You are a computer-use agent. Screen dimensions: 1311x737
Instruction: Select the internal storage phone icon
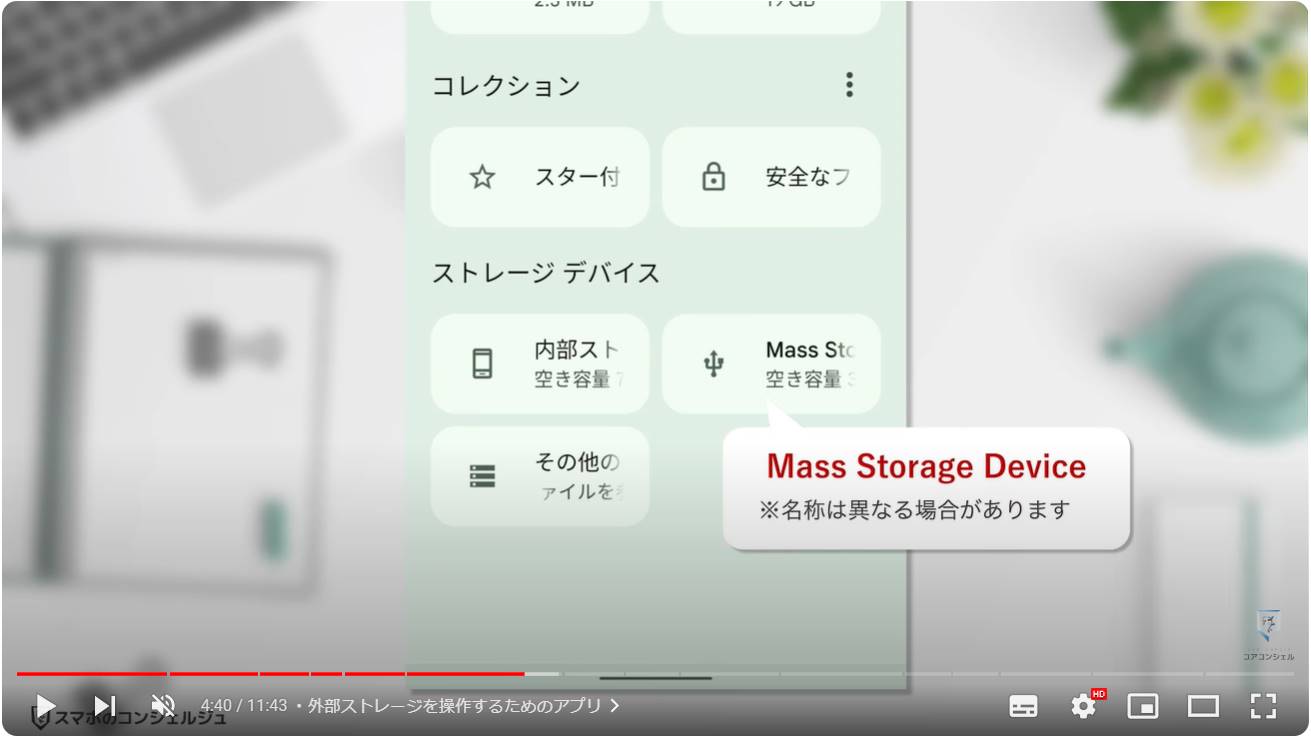click(x=483, y=364)
